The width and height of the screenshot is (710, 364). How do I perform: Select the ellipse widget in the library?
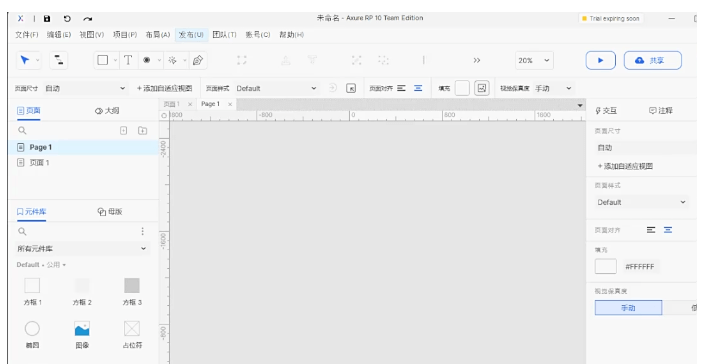pyautogui.click(x=32, y=335)
